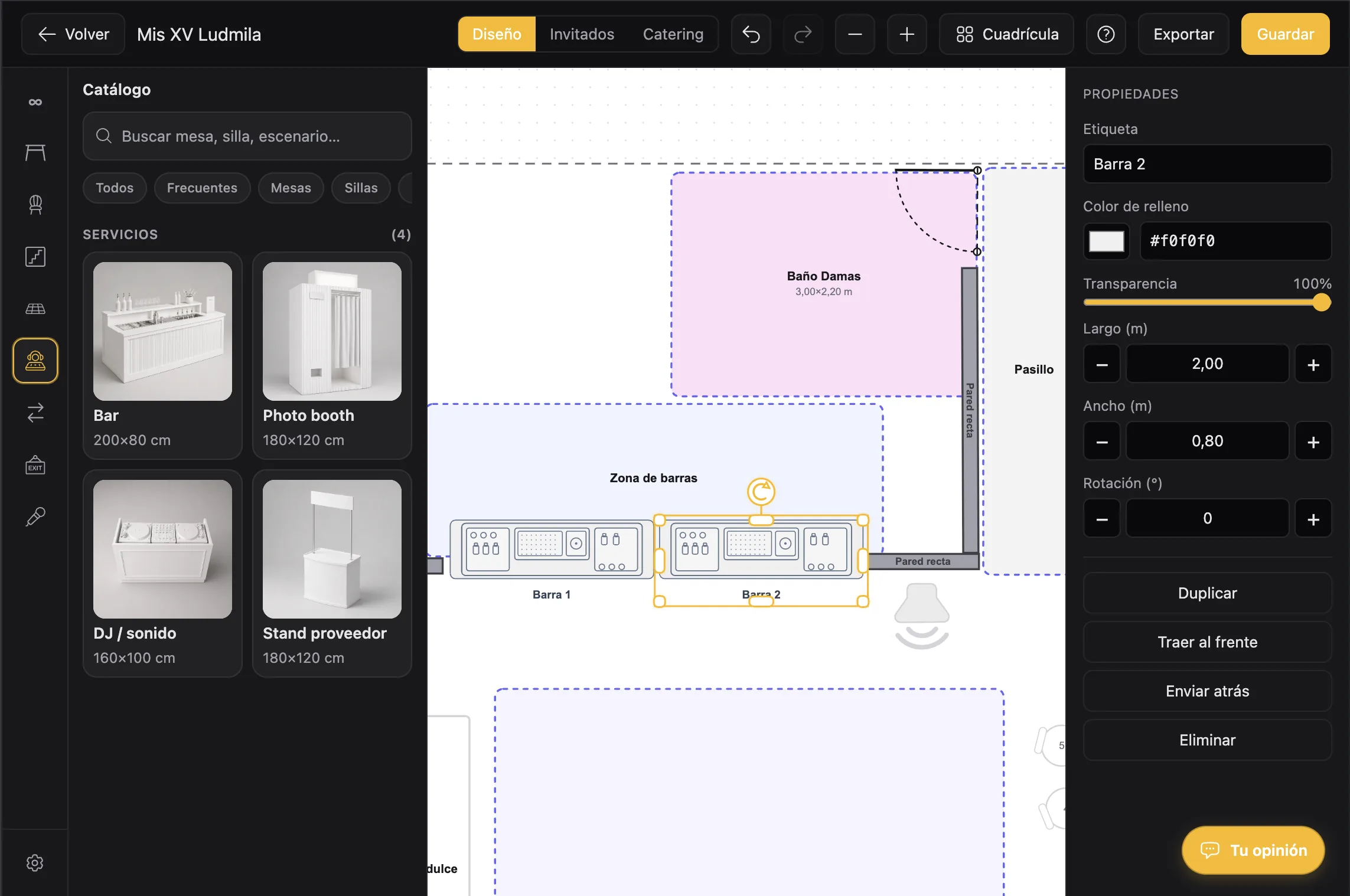The width and height of the screenshot is (1350, 896).
Task: Click Volver to go back
Action: pyautogui.click(x=73, y=34)
